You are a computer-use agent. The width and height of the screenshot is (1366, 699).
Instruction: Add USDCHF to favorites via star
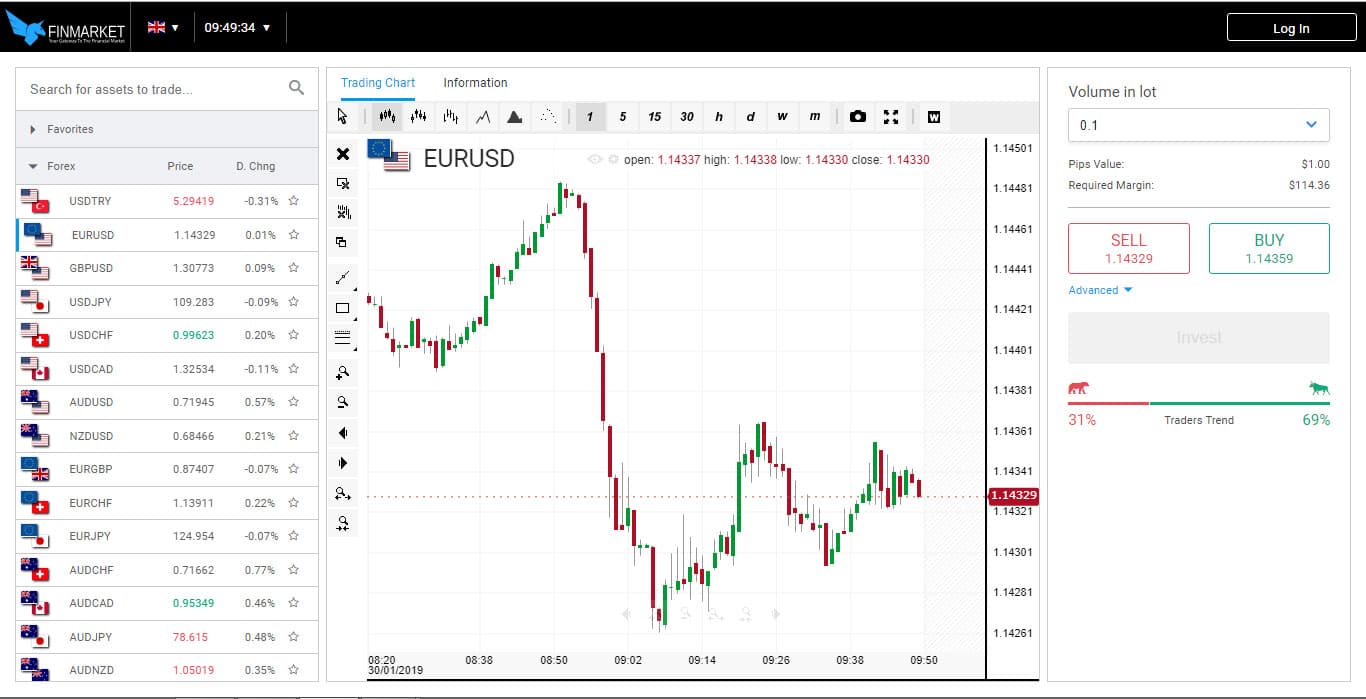click(294, 335)
